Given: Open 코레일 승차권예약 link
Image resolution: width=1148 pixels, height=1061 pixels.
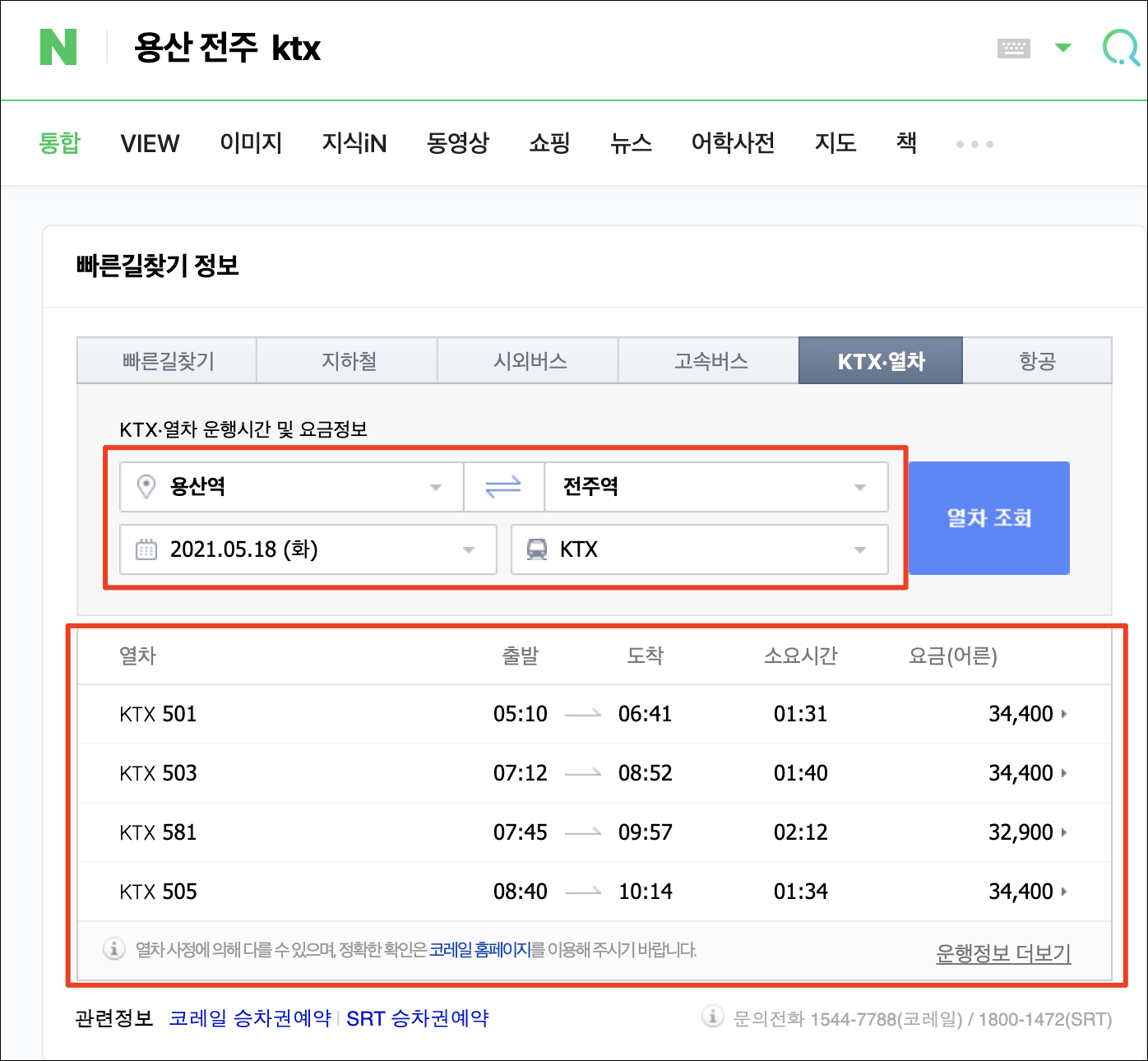Looking at the screenshot, I should [250, 1018].
